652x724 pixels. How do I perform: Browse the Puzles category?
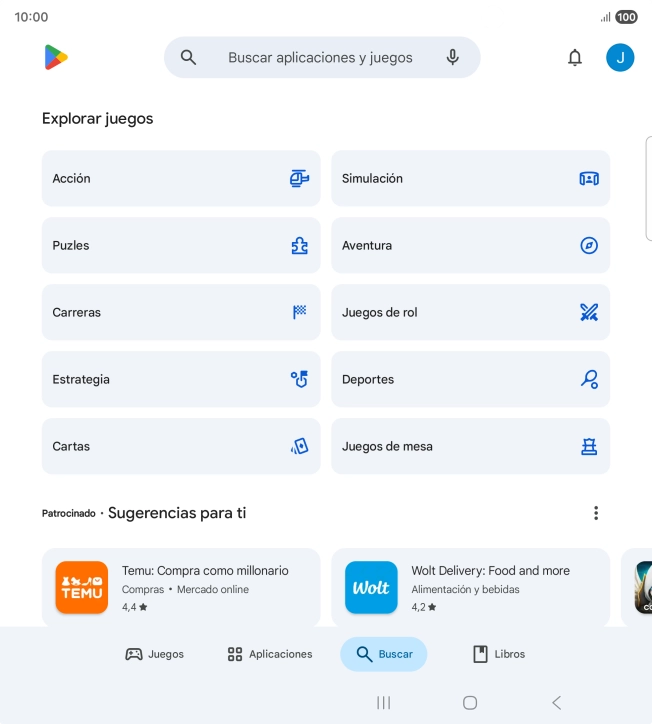coord(181,245)
